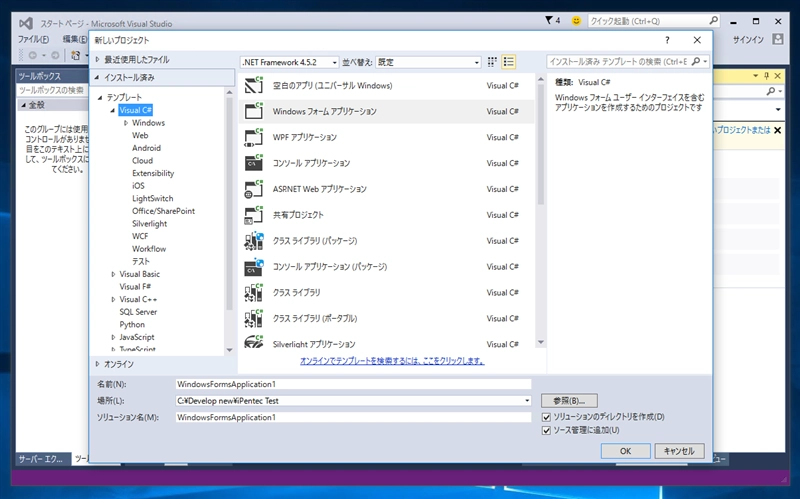Click the sign in link in Visual Studio
Viewport: 800px width, 499px height.
(x=748, y=39)
